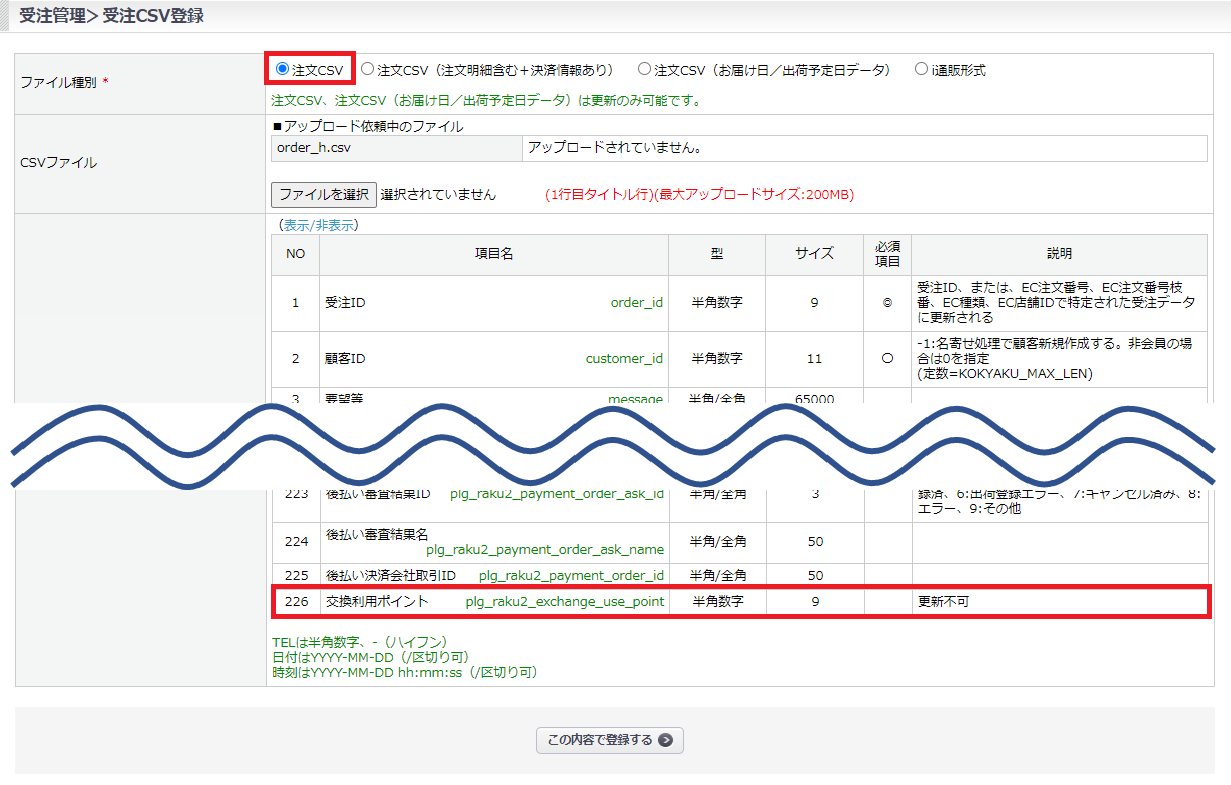Click plg_raku2_exchange_use_point in row 226
1231x785 pixels.
(x=564, y=602)
